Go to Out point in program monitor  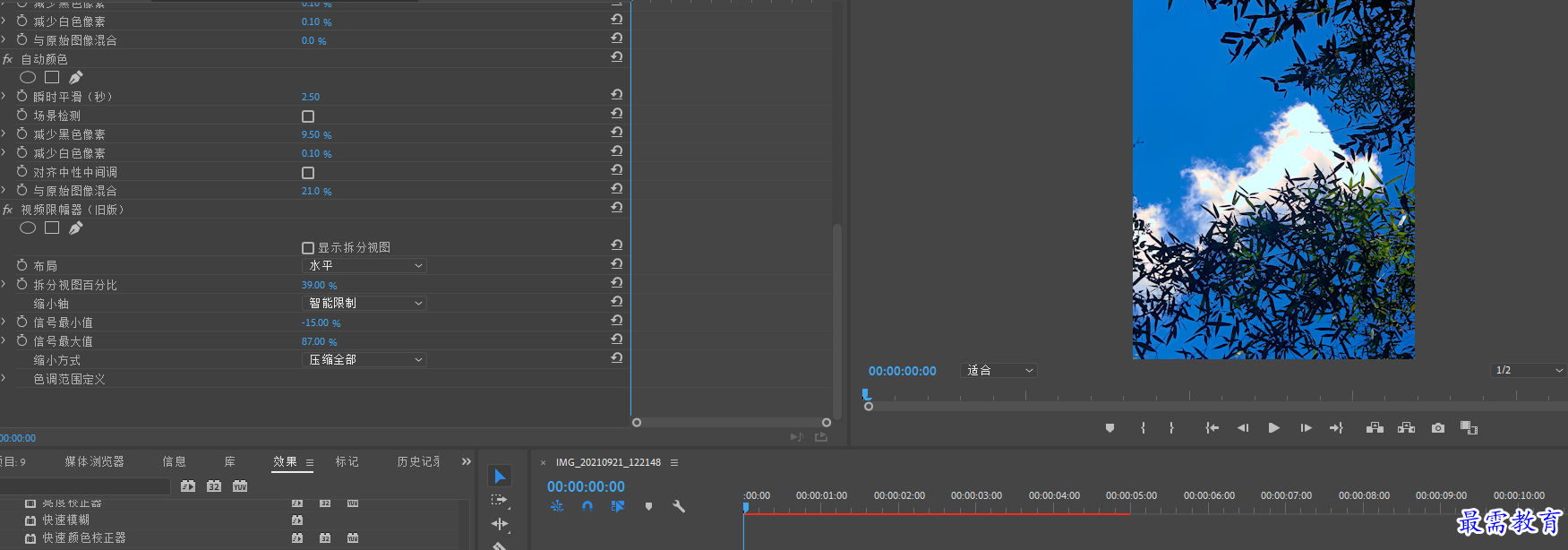[1337, 428]
